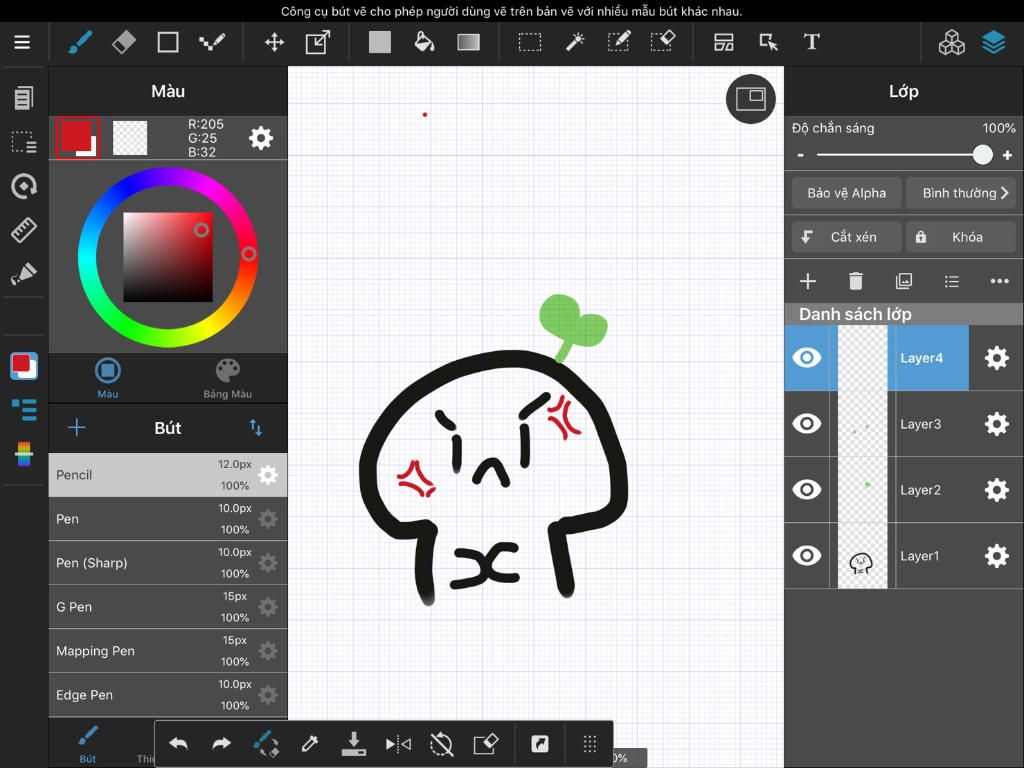Viewport: 1024px width, 768px height.
Task: Select the Bucket fill tool
Action: tap(424, 42)
